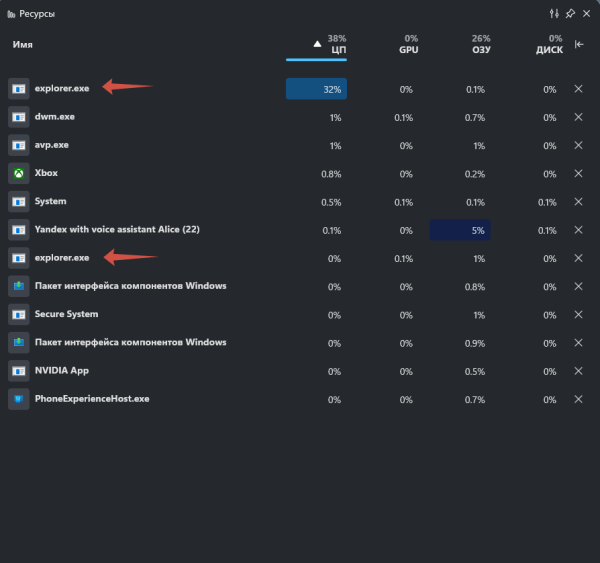Sort processes by the Имя column
The image size is (600, 563).
[23, 45]
